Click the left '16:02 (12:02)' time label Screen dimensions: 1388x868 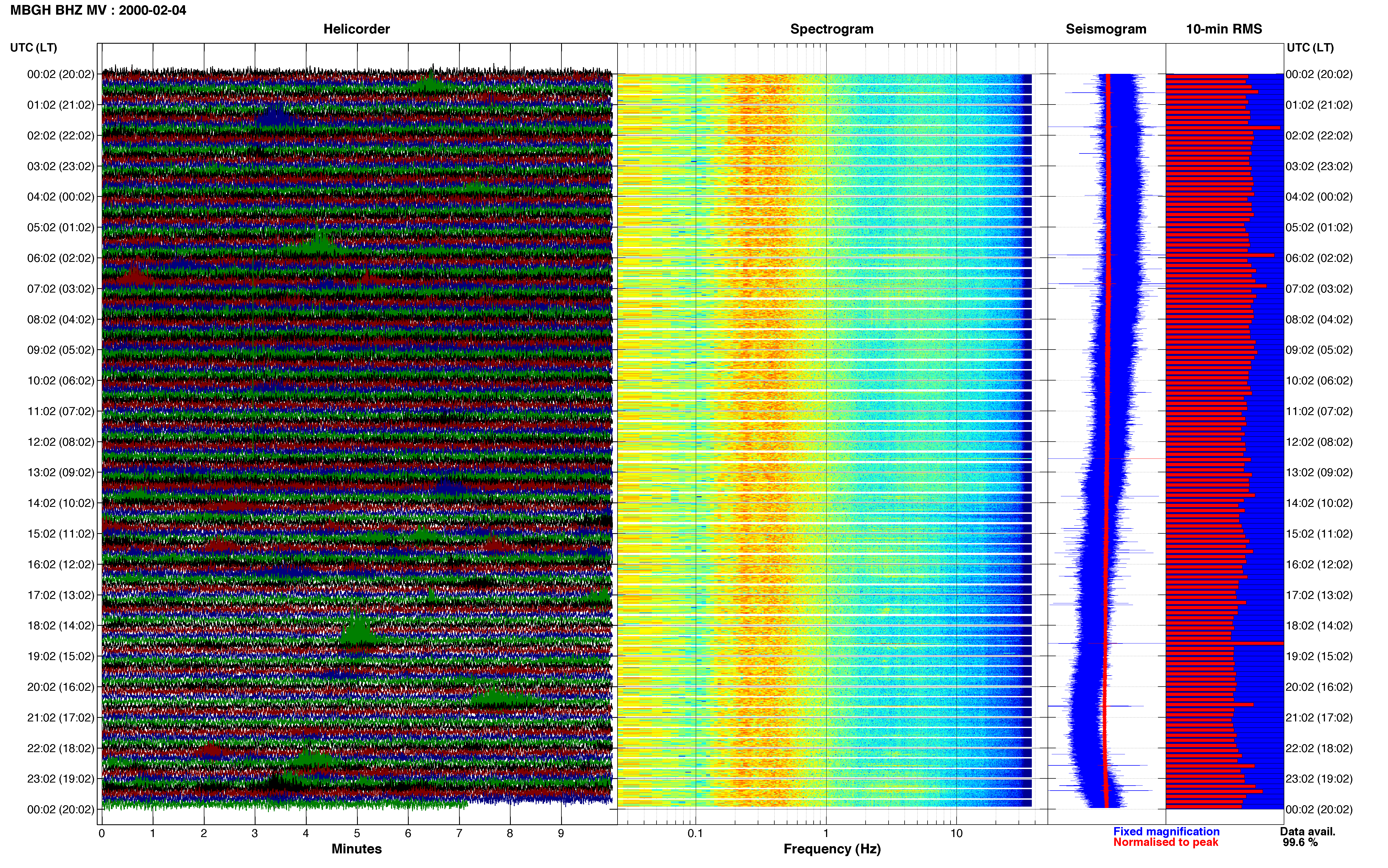pos(61,564)
